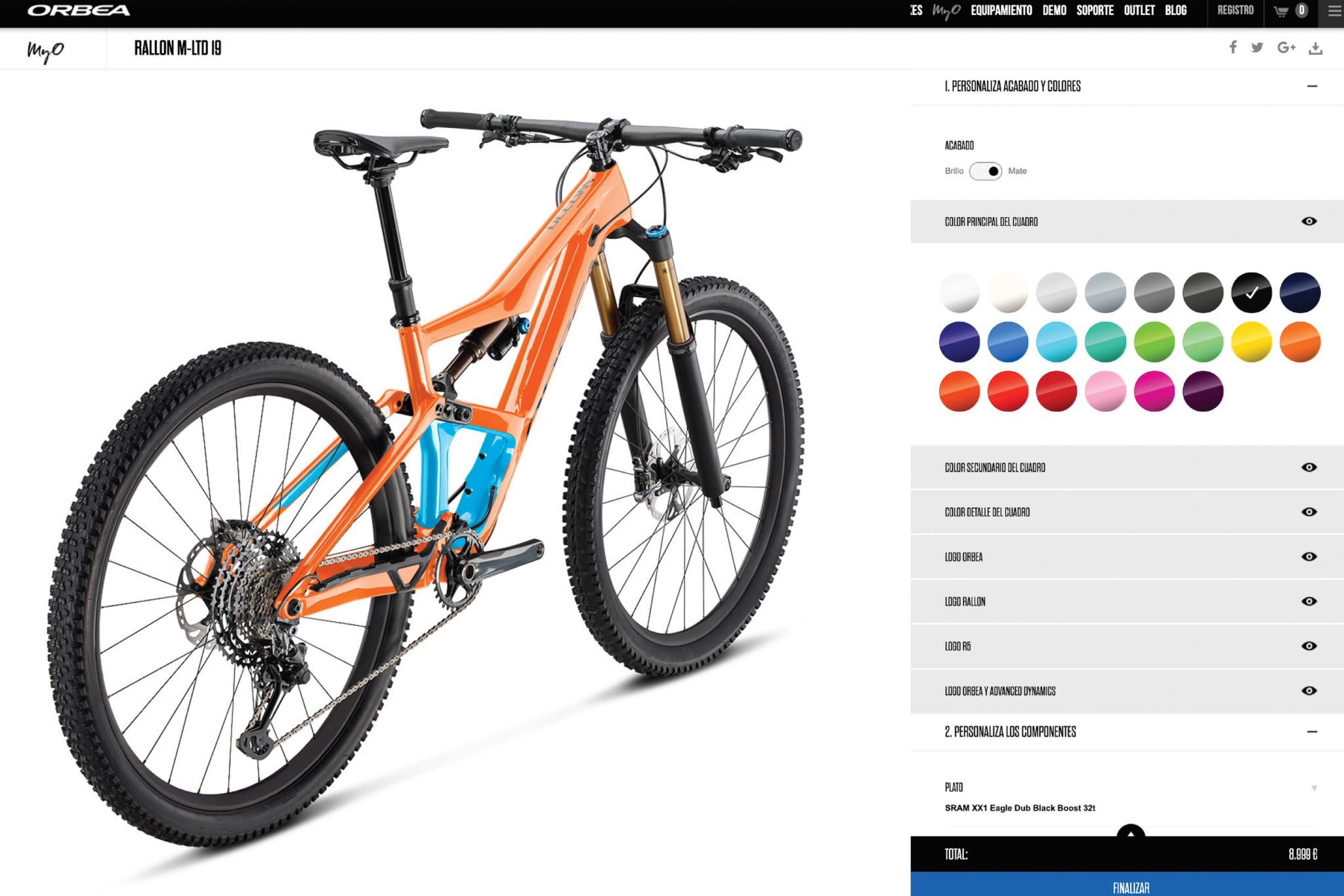The height and width of the screenshot is (896, 1344).
Task: Click the Orbea logo
Action: click(79, 10)
